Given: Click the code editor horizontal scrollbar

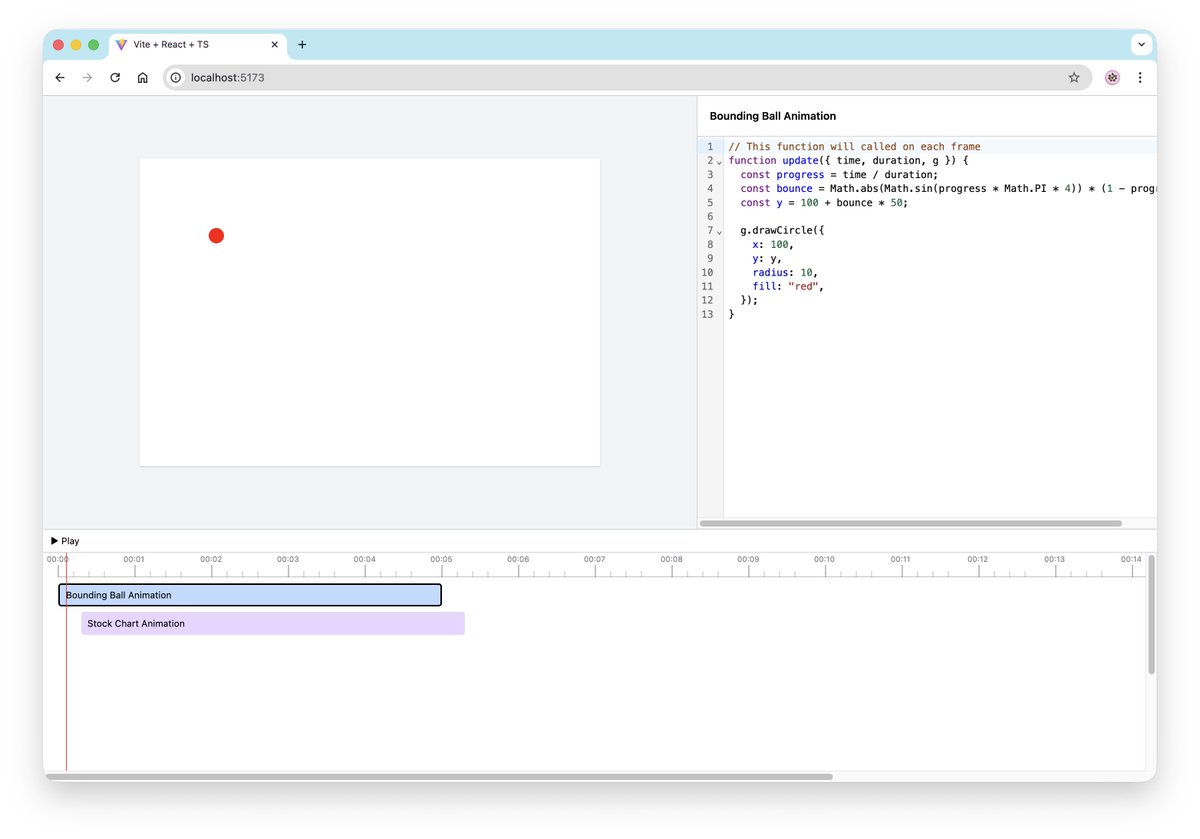Looking at the screenshot, I should (911, 523).
